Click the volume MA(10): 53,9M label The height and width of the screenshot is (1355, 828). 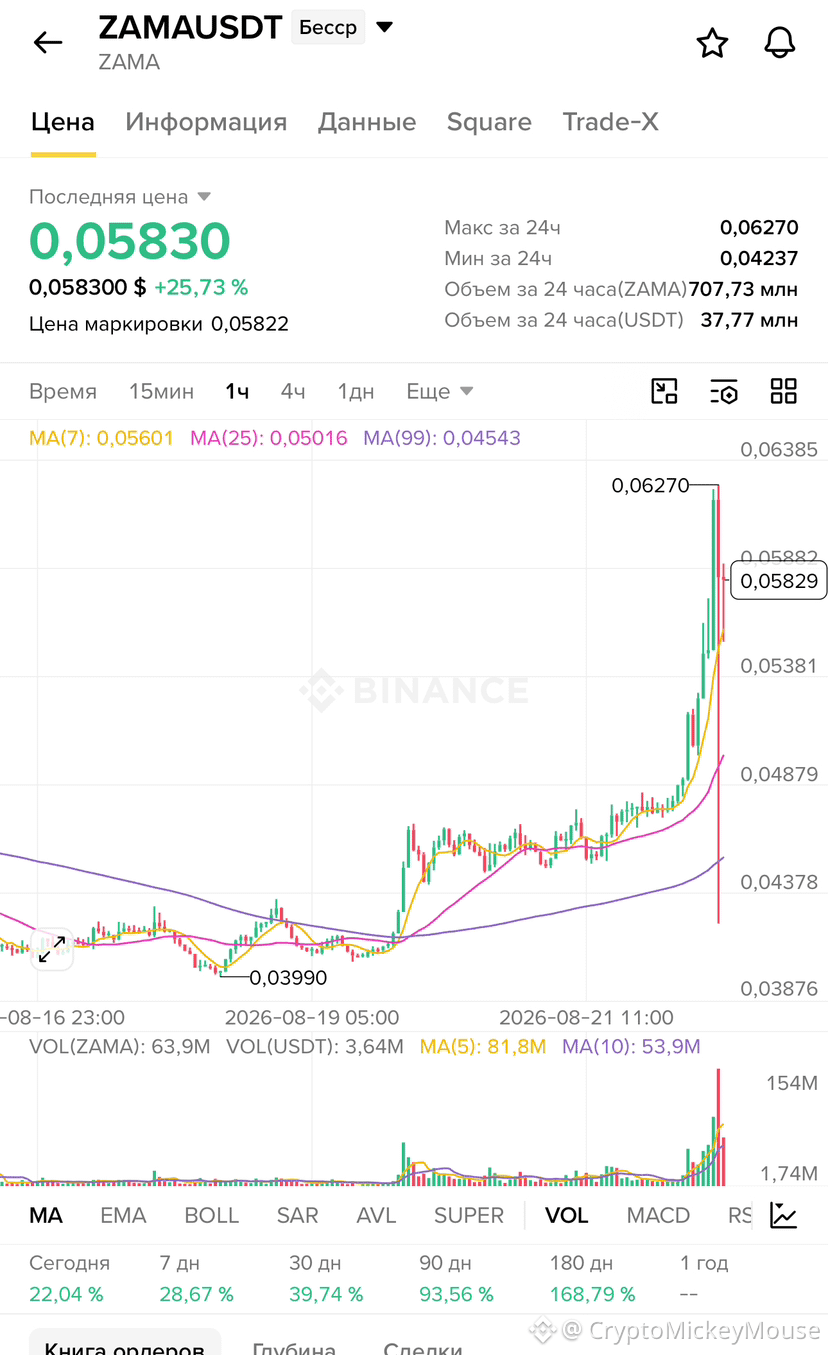coord(631,1047)
